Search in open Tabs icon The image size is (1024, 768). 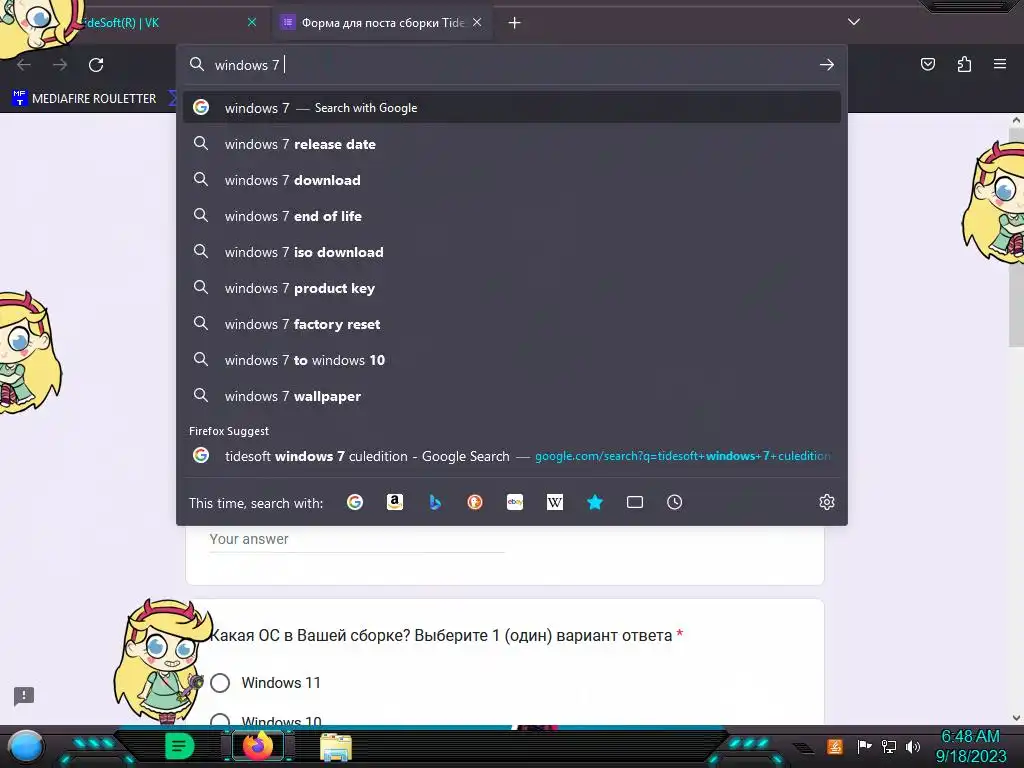click(635, 502)
